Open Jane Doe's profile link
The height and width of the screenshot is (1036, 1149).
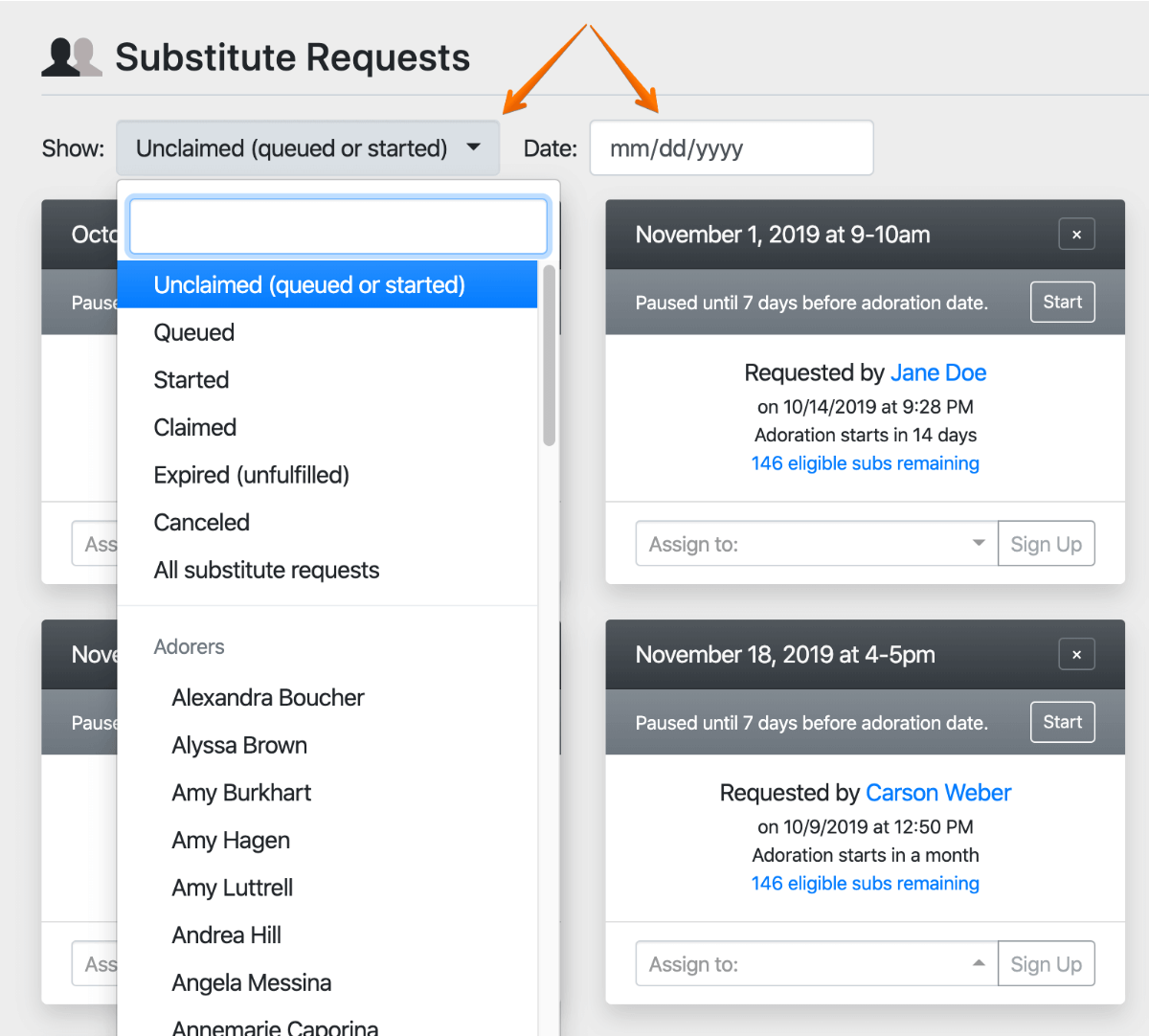point(938,372)
